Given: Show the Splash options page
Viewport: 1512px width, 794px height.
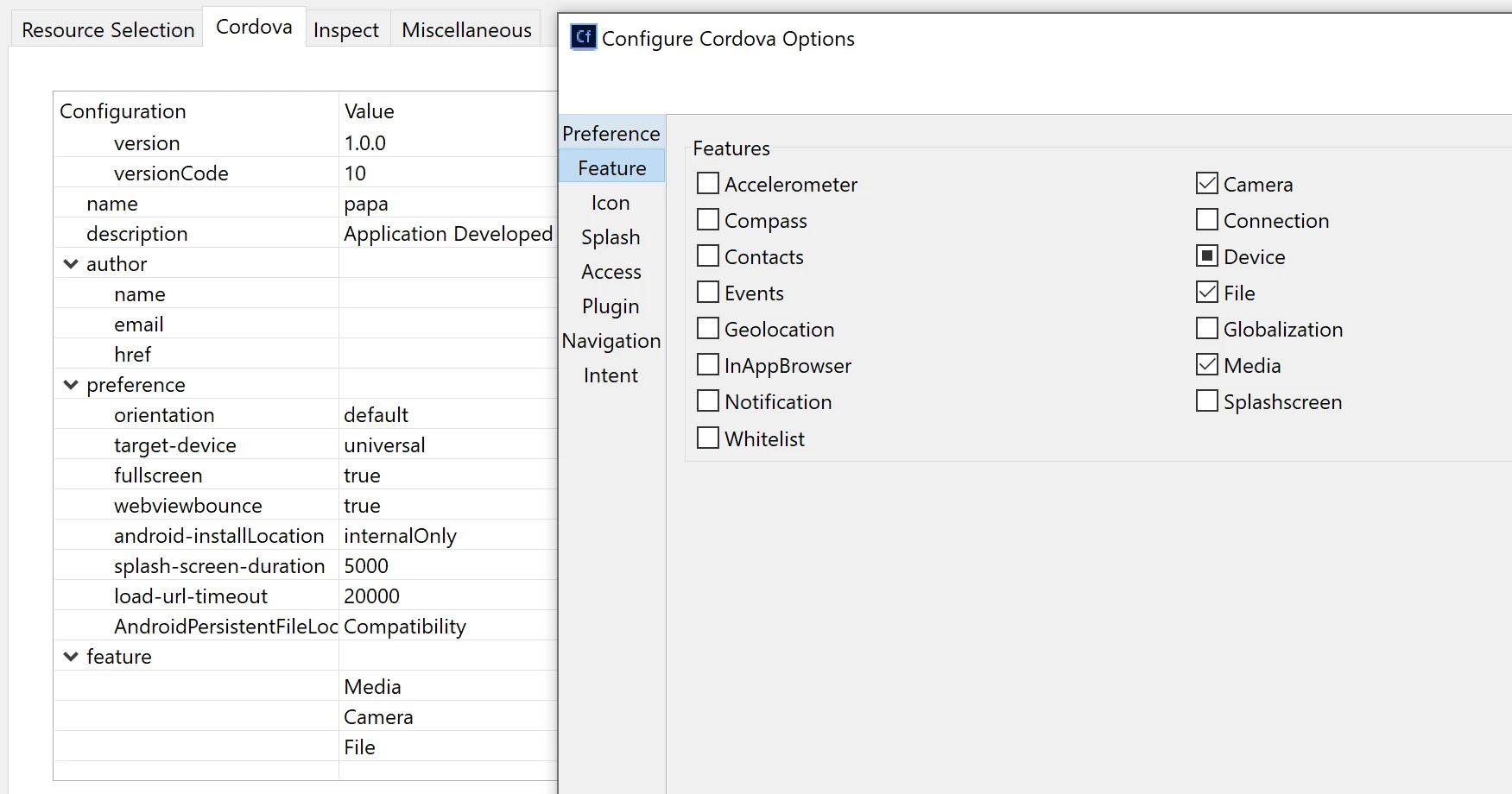Looking at the screenshot, I should pyautogui.click(x=611, y=236).
